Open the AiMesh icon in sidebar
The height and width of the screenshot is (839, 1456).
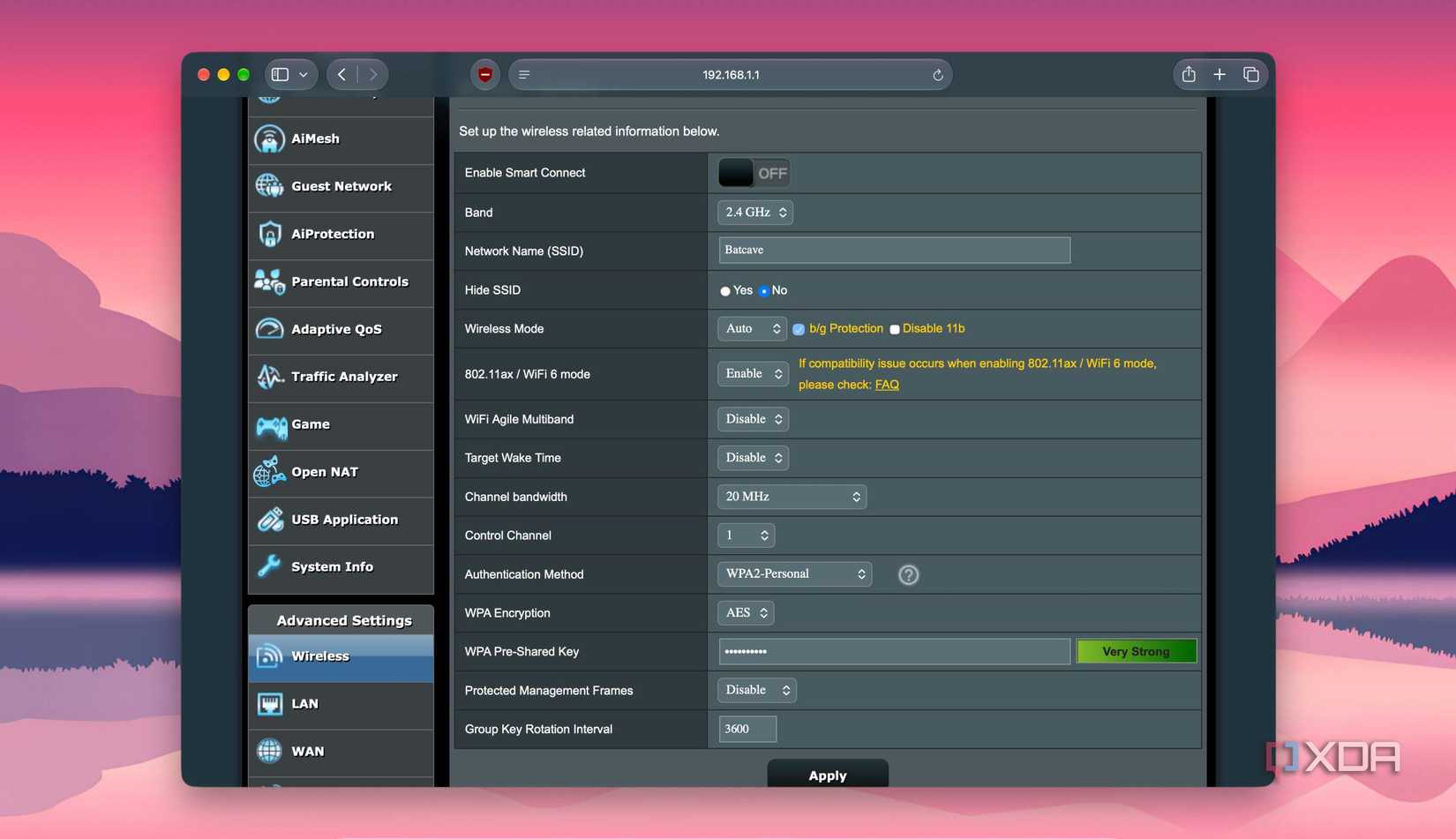coord(269,139)
